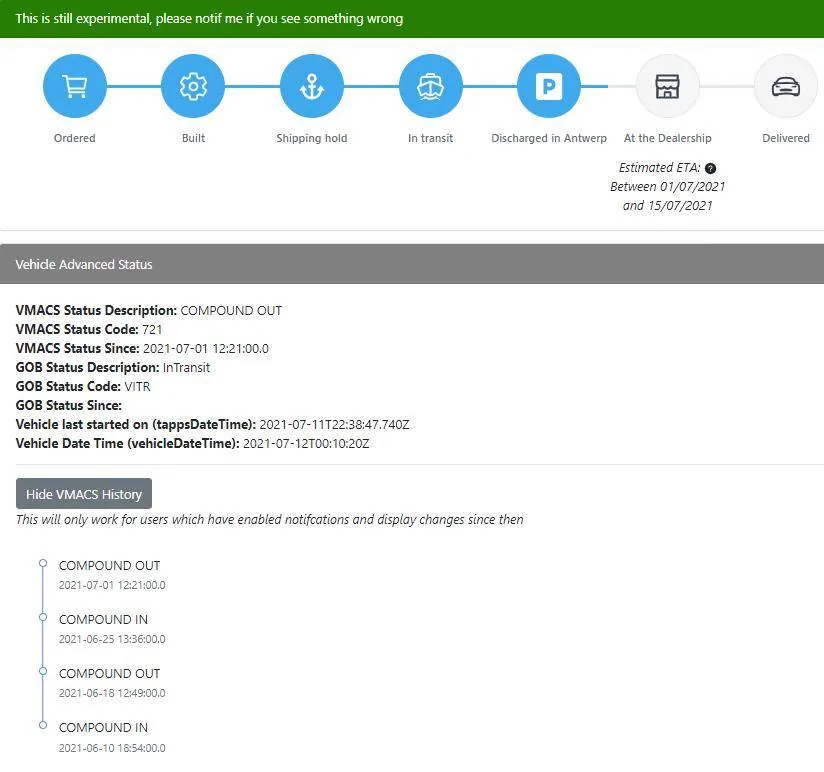Click the italic notifications disclaimer text

point(270,520)
